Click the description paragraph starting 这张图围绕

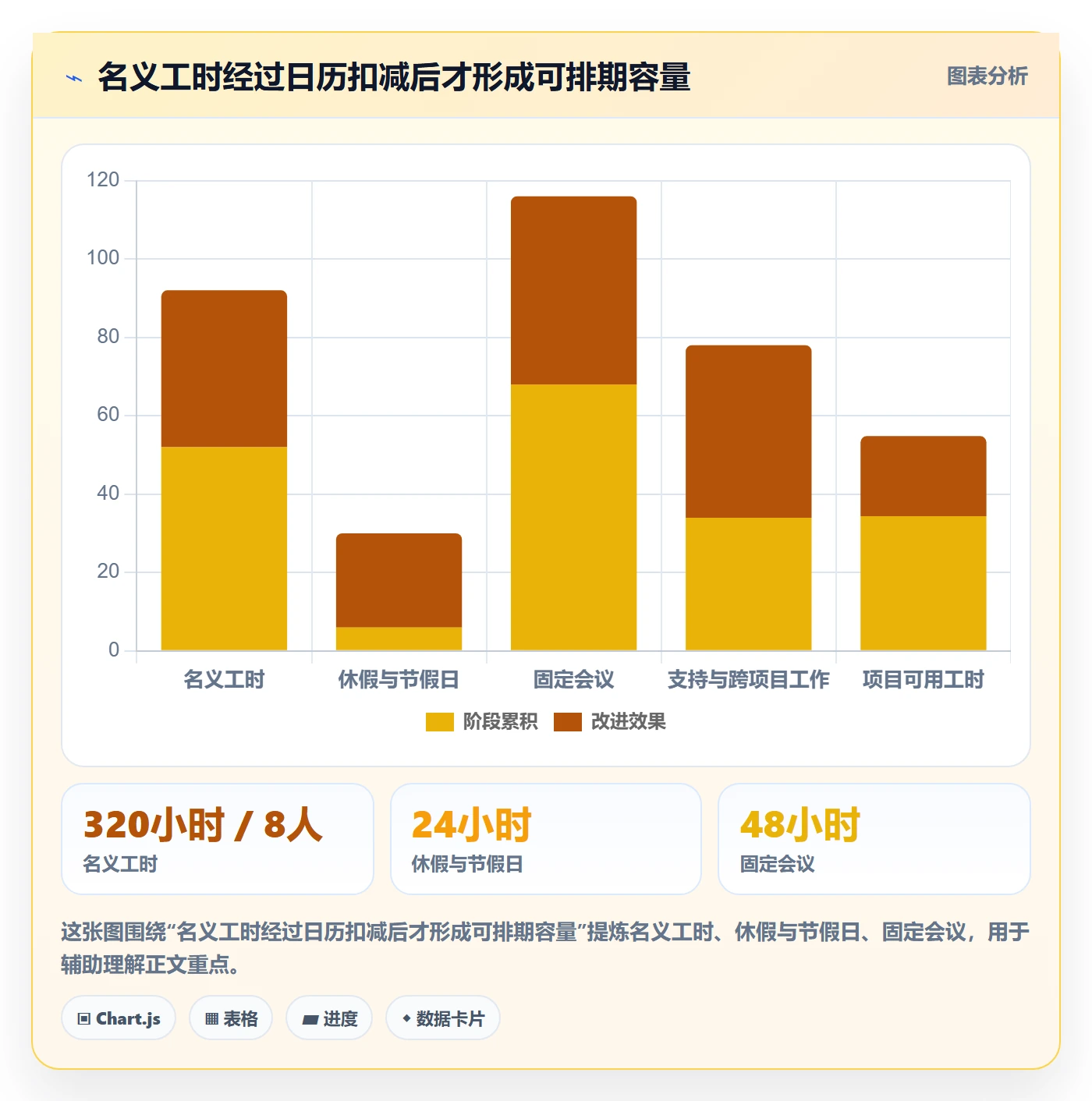[x=545, y=947]
